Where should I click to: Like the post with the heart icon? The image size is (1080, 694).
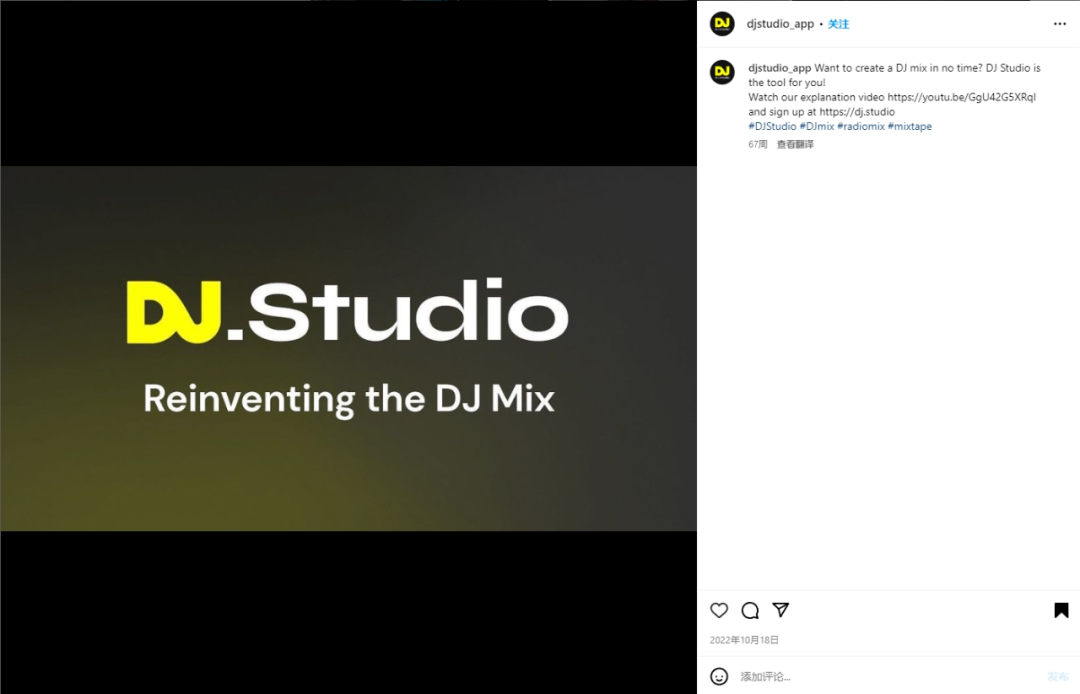pos(719,611)
